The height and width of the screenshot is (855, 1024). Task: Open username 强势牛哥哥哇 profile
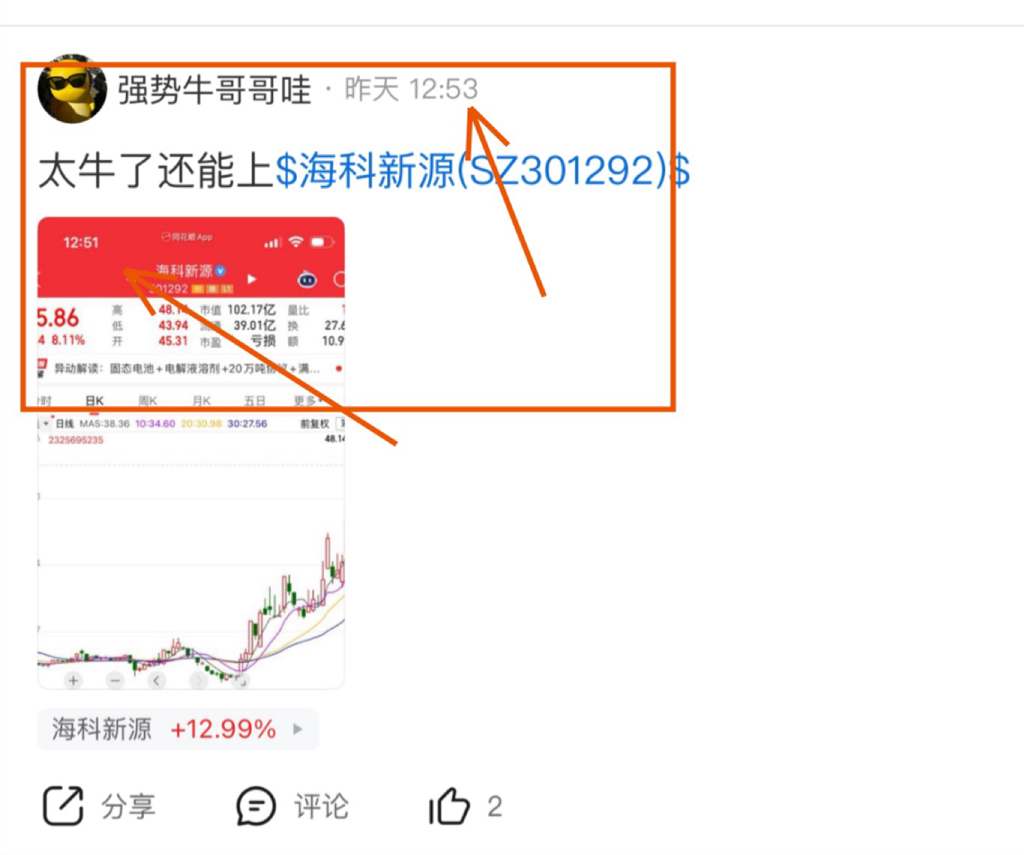click(x=214, y=89)
